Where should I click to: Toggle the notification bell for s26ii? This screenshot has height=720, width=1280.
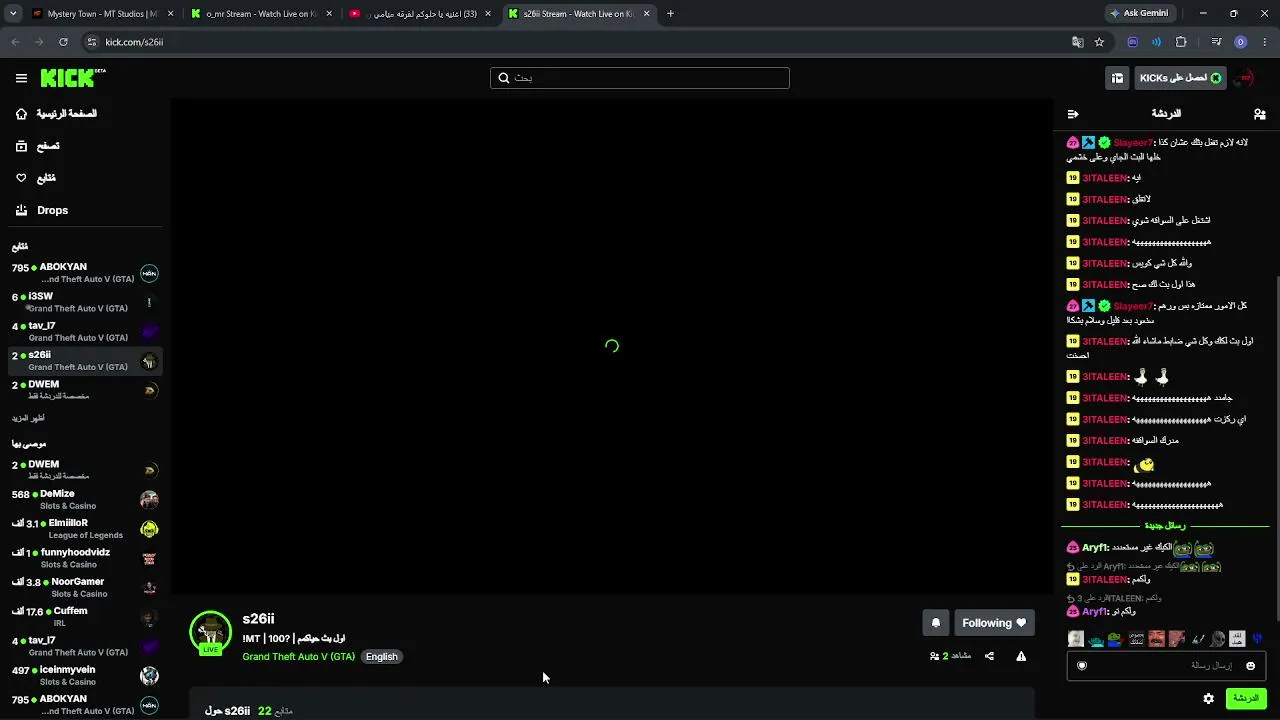936,623
